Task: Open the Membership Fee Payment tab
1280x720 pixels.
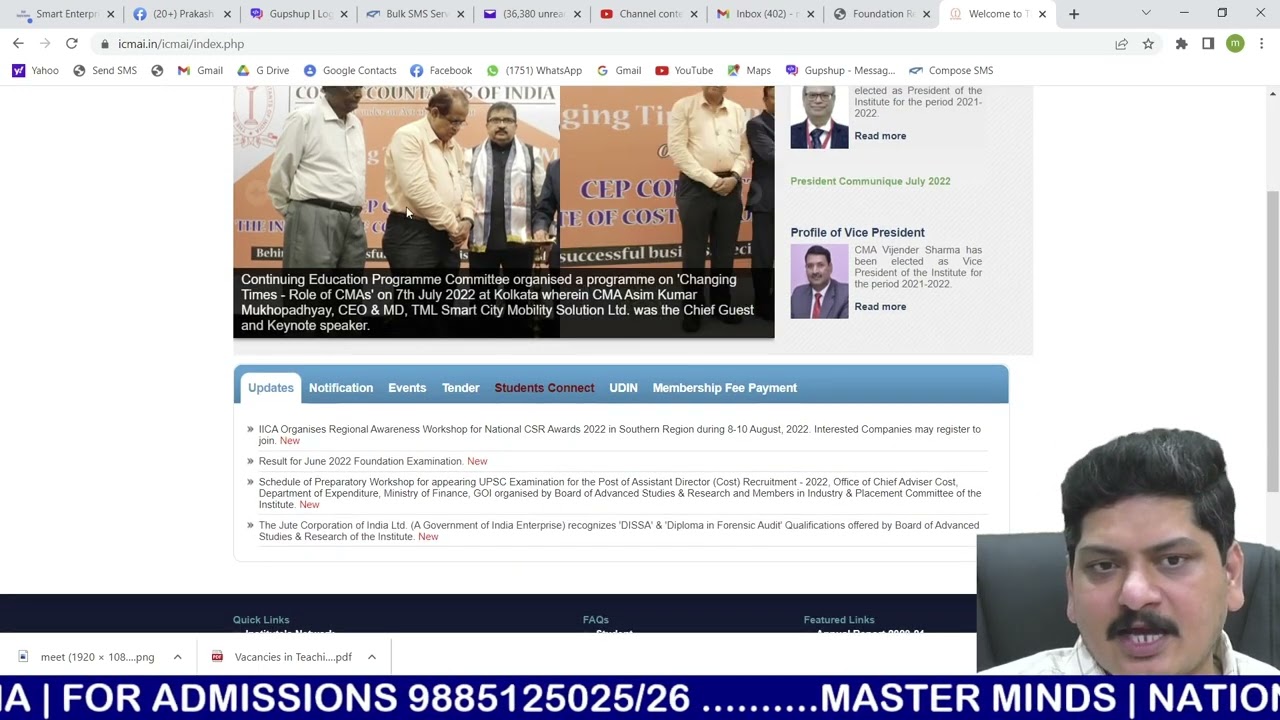Action: pos(725,388)
